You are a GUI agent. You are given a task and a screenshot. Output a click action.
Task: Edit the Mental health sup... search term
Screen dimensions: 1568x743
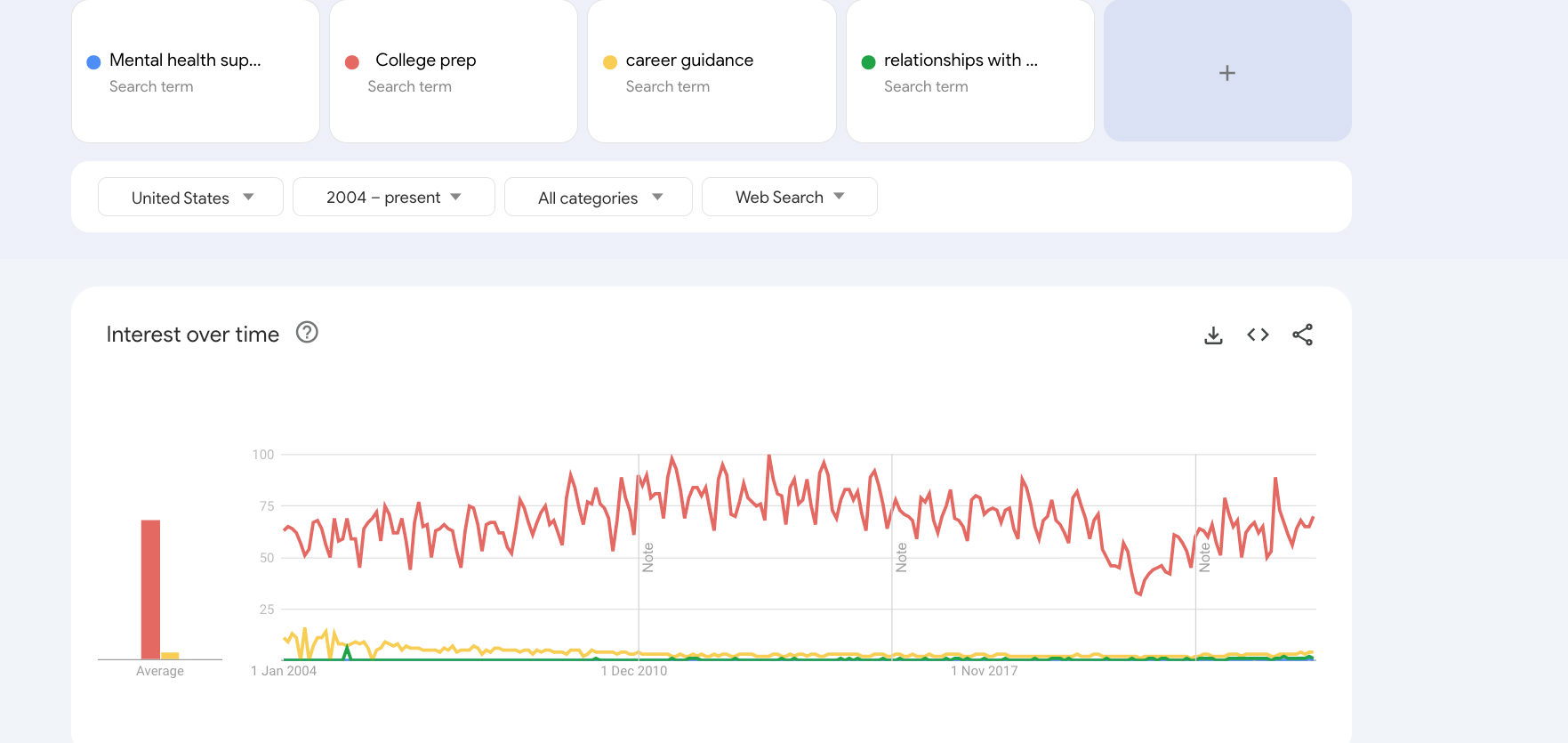185,61
